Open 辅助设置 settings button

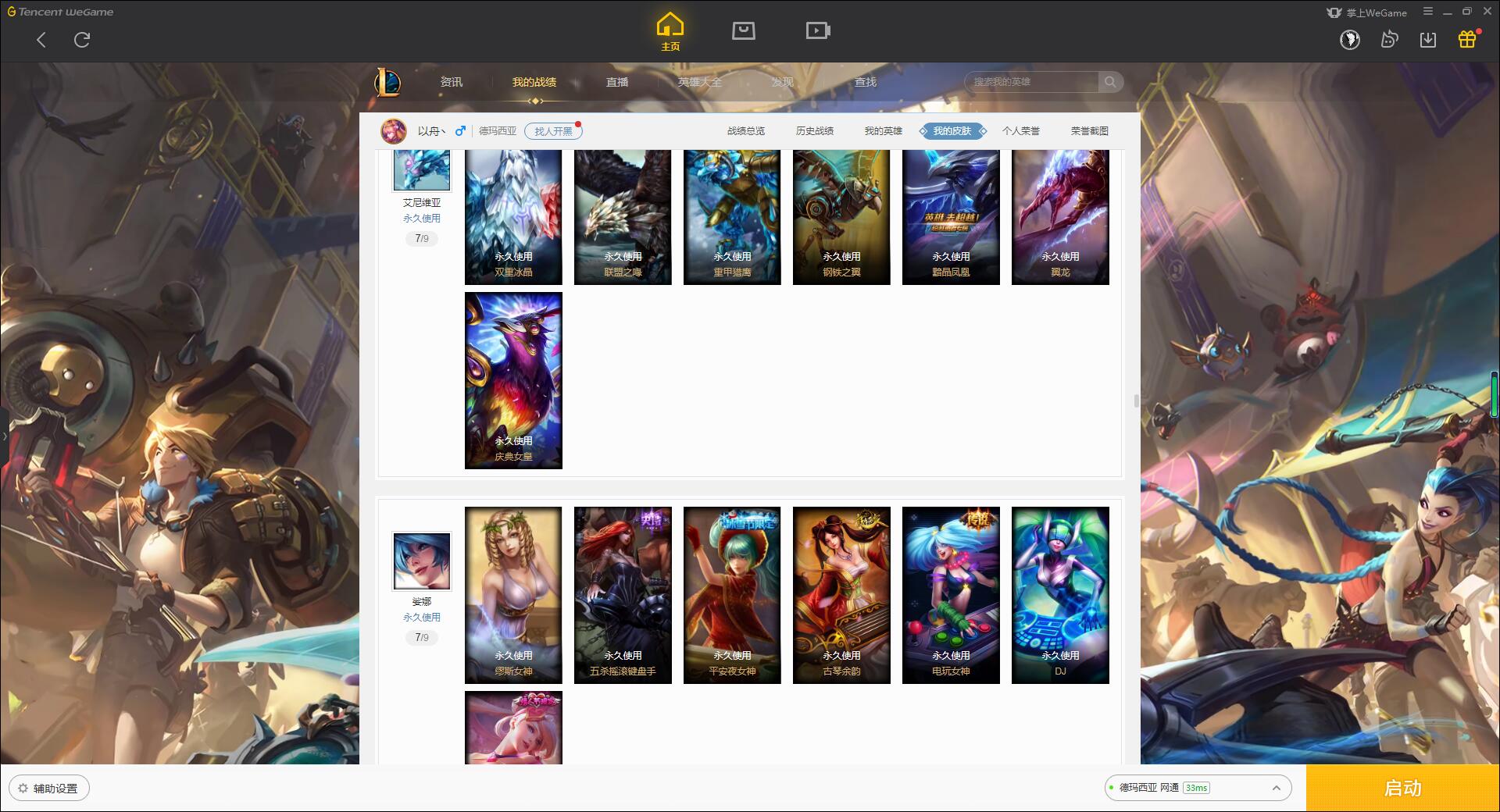tap(49, 789)
